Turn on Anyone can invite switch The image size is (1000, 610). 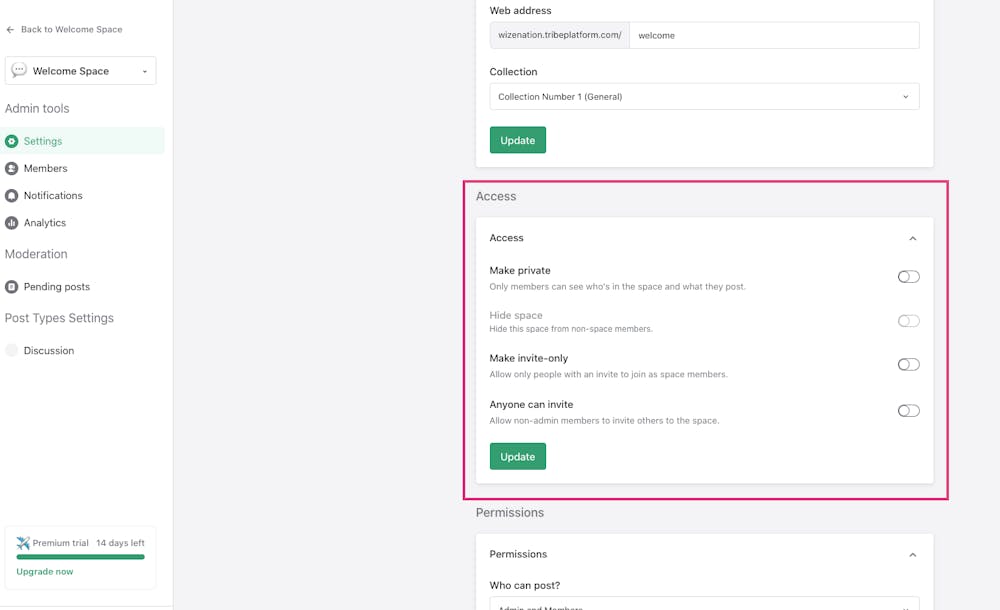point(908,411)
